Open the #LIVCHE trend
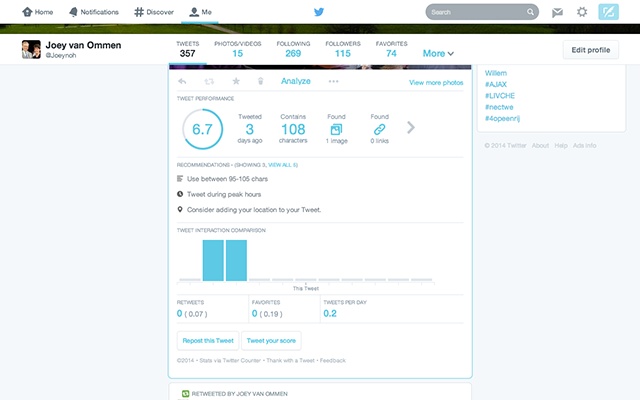The width and height of the screenshot is (640, 400). point(500,96)
